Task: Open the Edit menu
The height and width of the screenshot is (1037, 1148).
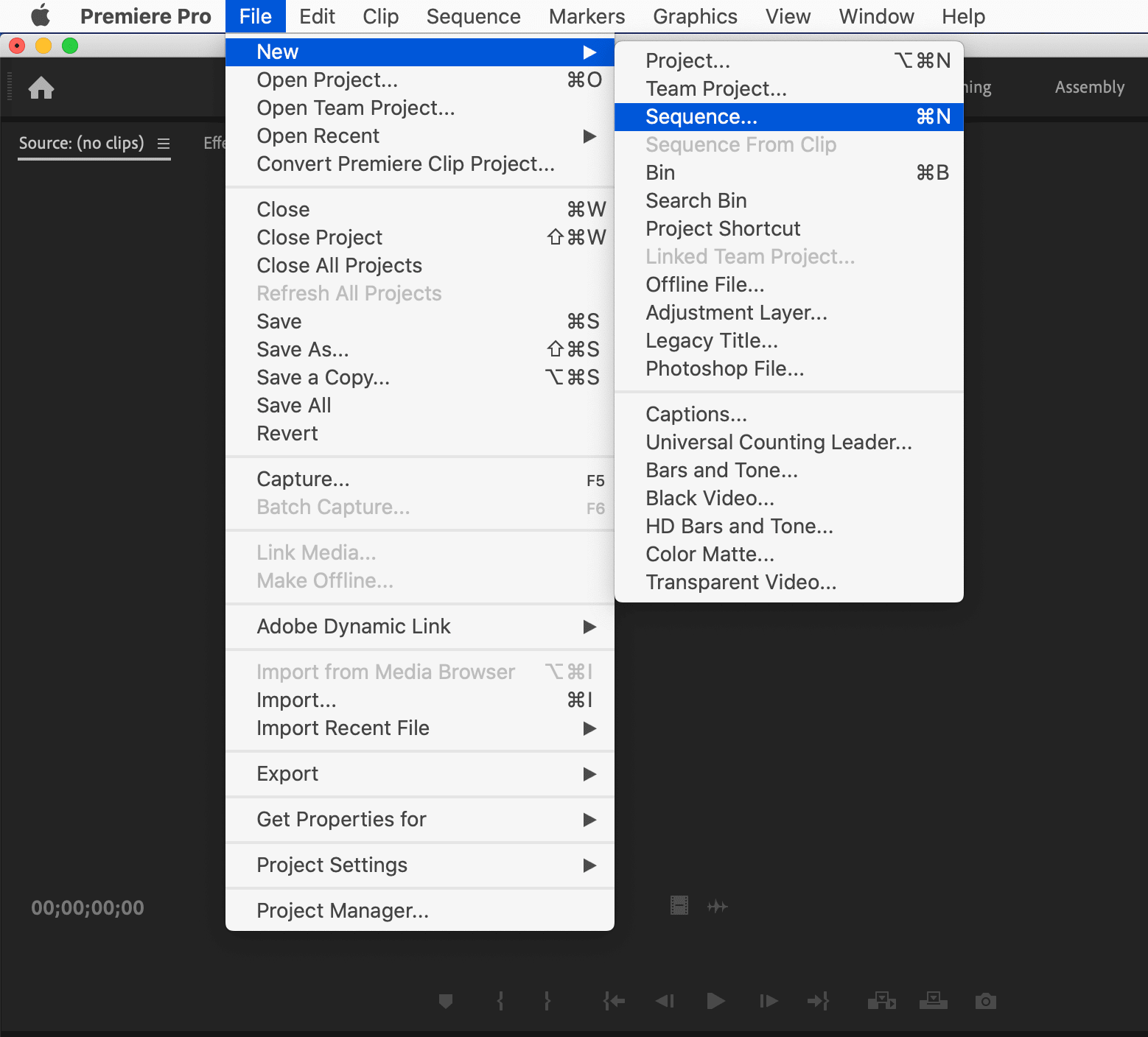Action: pyautogui.click(x=317, y=16)
